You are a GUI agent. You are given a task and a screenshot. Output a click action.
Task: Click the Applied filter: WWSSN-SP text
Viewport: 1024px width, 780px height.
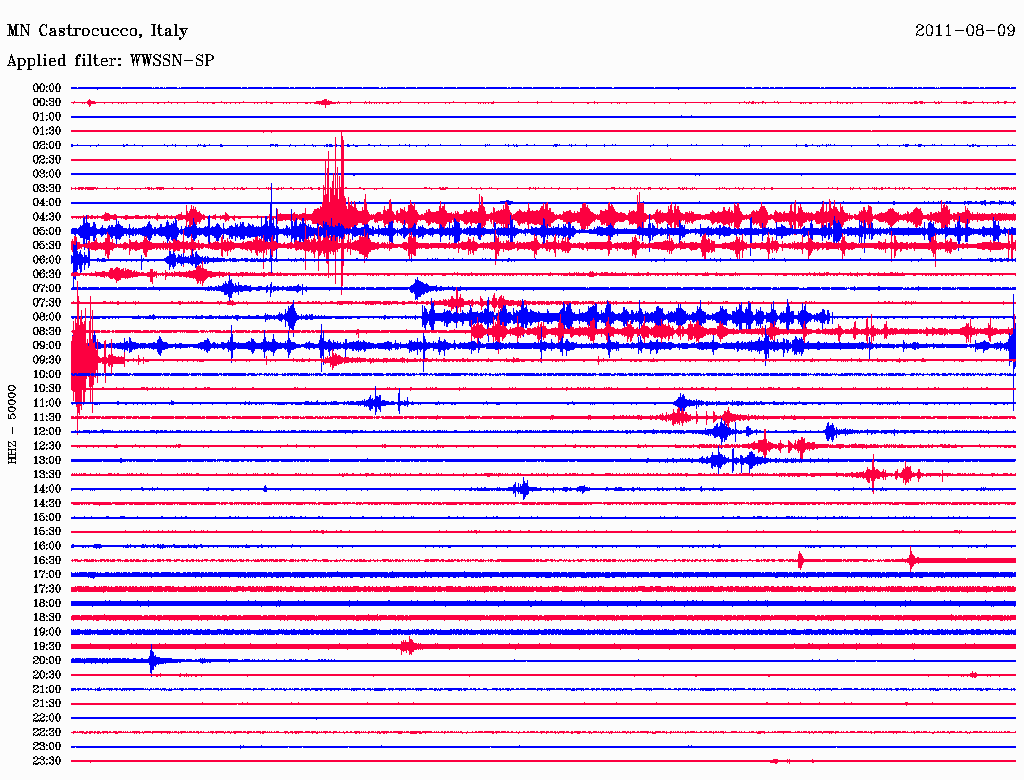pyautogui.click(x=110, y=61)
